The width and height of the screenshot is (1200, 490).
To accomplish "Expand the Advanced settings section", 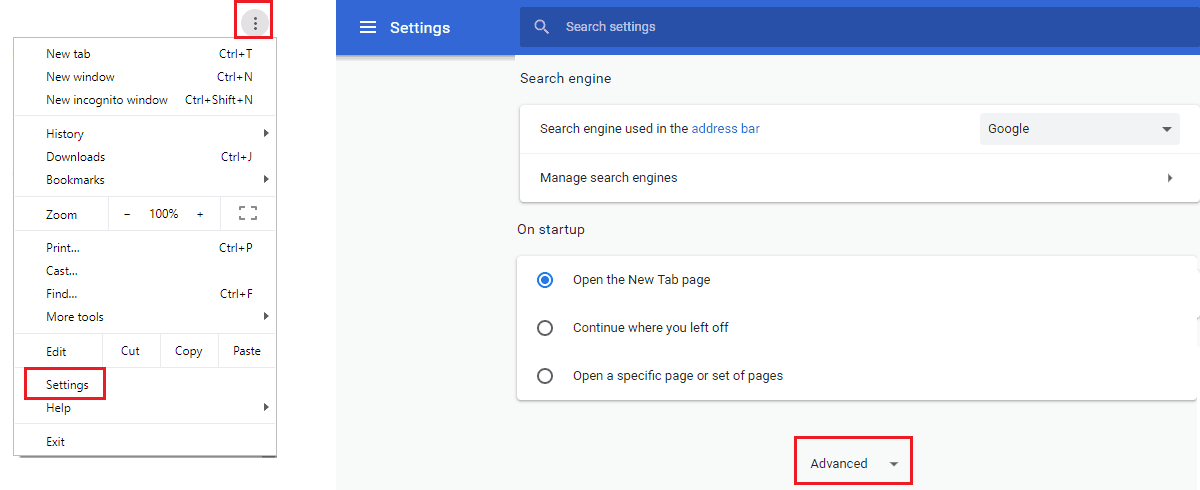I will pos(853,463).
